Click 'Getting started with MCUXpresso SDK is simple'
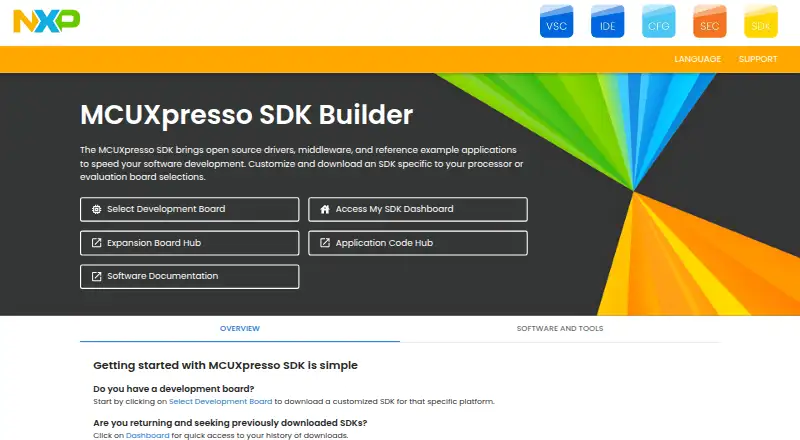Image resolution: width=800 pixels, height=440 pixels. pos(226,365)
